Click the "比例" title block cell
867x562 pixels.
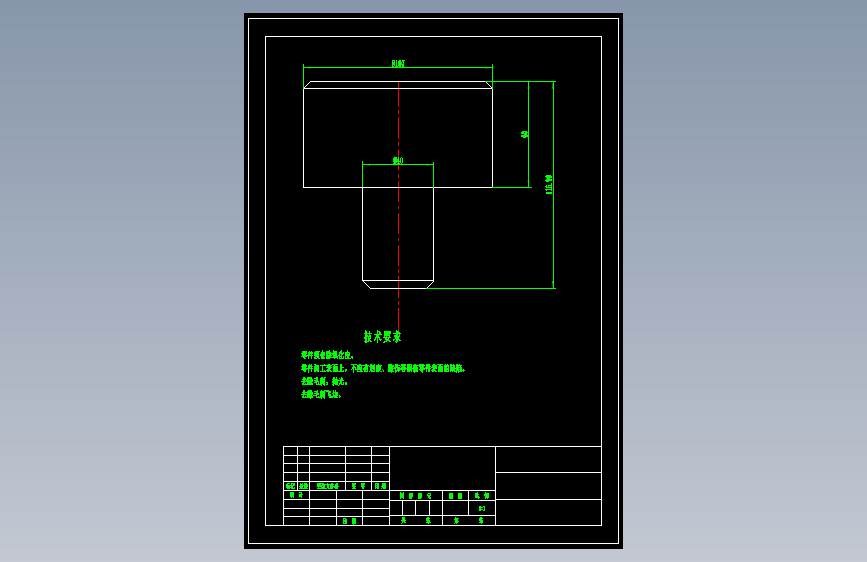click(x=482, y=496)
